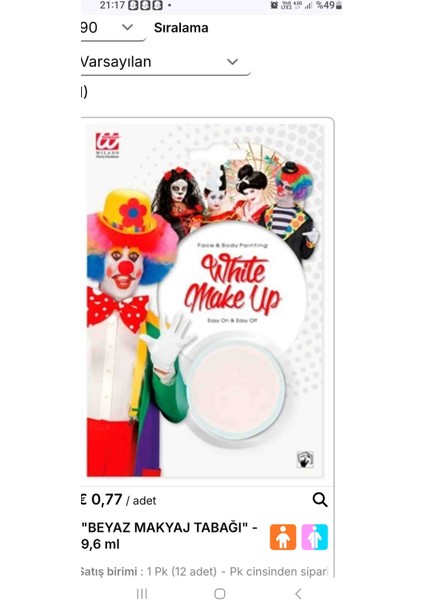Viewport: 424px width, 600px height.
Task: Expand the chevron next to Varsayılan
Action: pos(233,62)
